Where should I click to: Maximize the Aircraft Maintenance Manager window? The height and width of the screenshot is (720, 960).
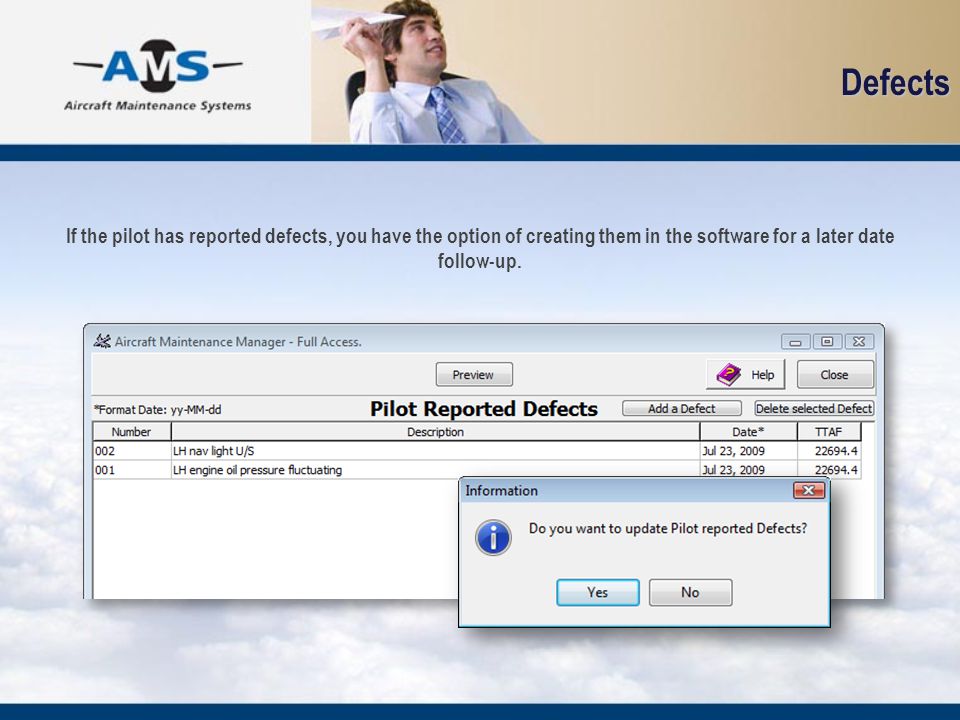point(827,342)
